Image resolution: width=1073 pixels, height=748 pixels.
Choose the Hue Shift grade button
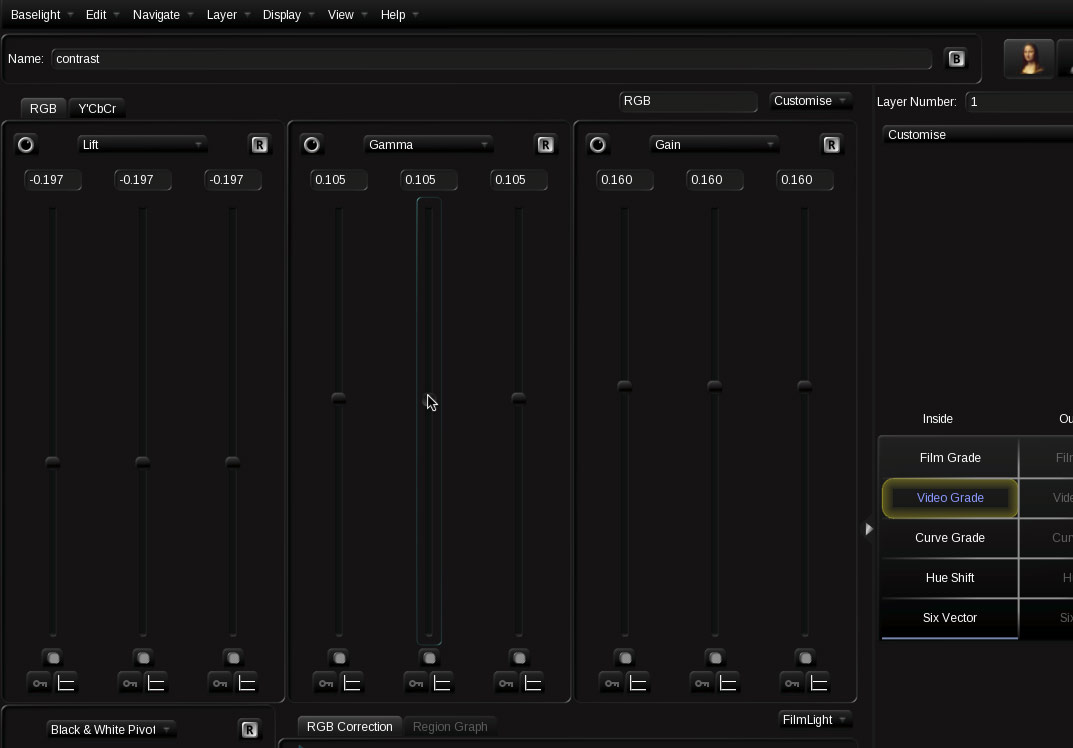tap(949, 578)
